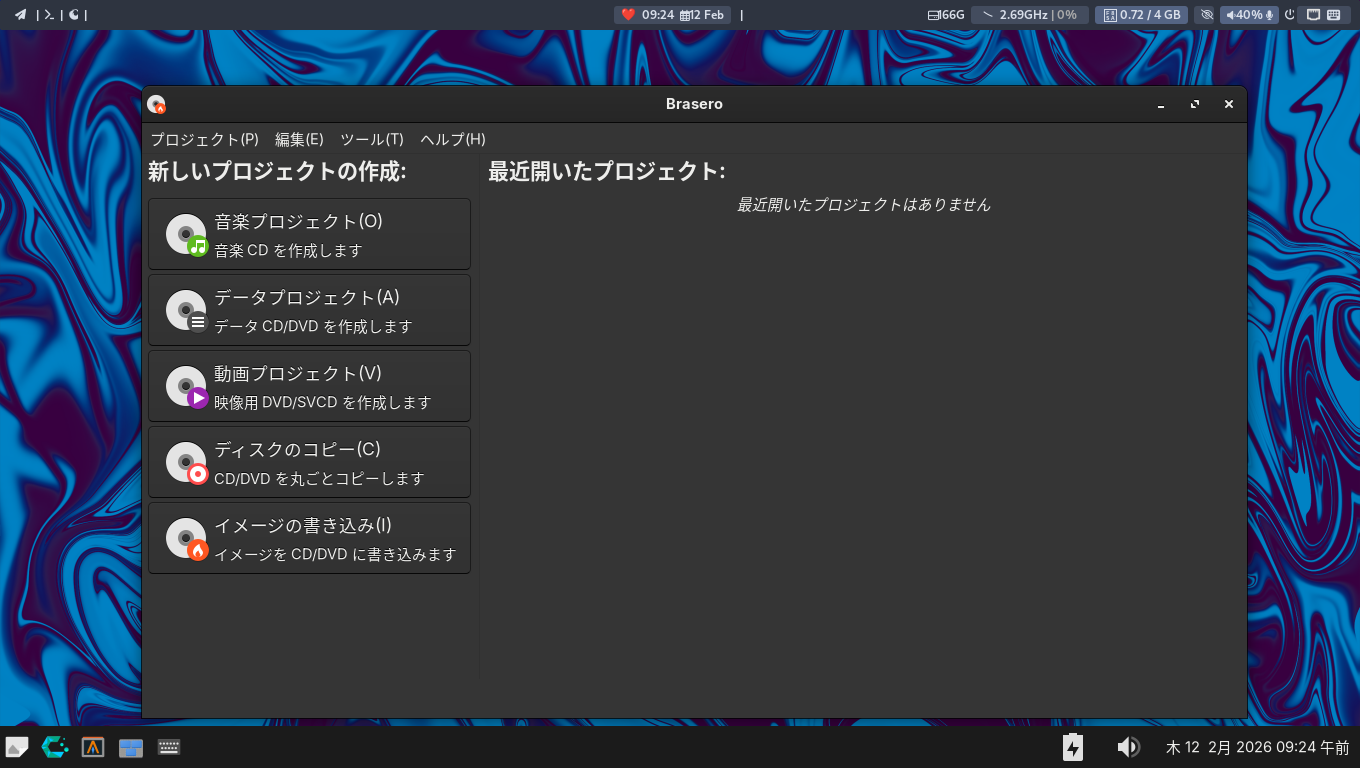The image size is (1360, 768).
Task: Start a new 動画プロジェクト(V)
Action: pyautogui.click(x=309, y=386)
